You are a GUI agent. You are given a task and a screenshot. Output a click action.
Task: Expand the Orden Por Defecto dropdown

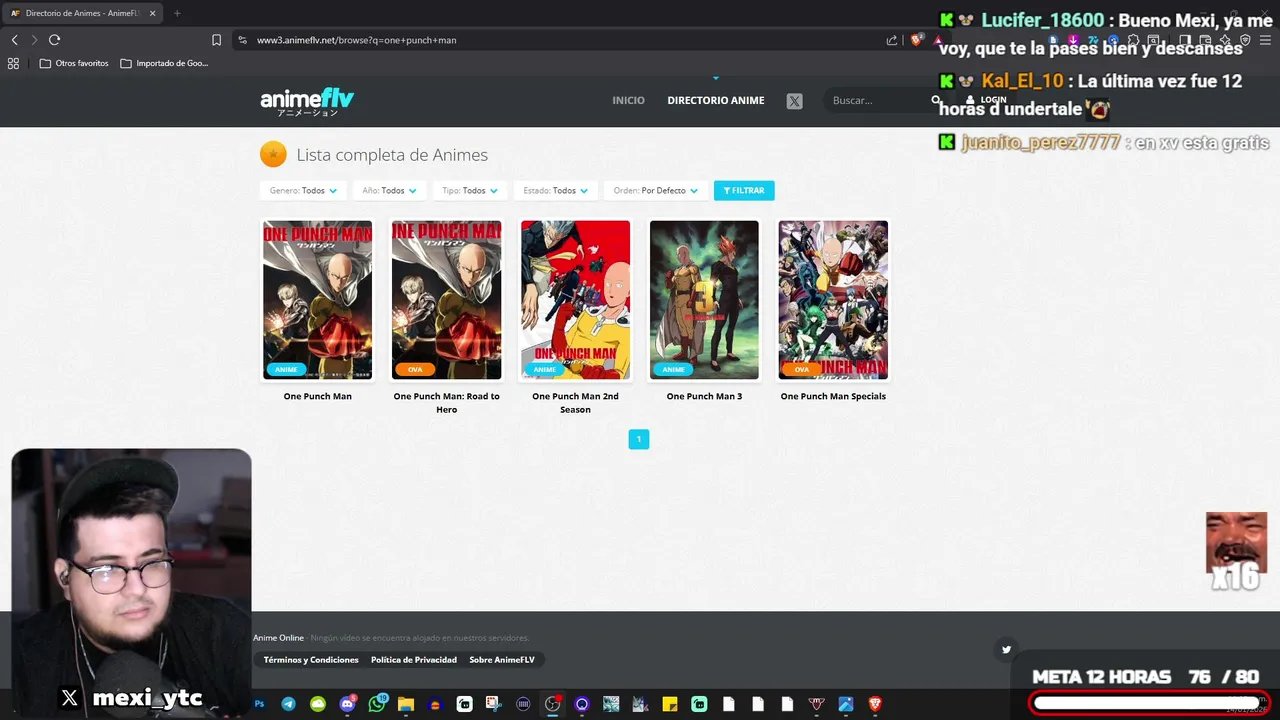click(656, 190)
